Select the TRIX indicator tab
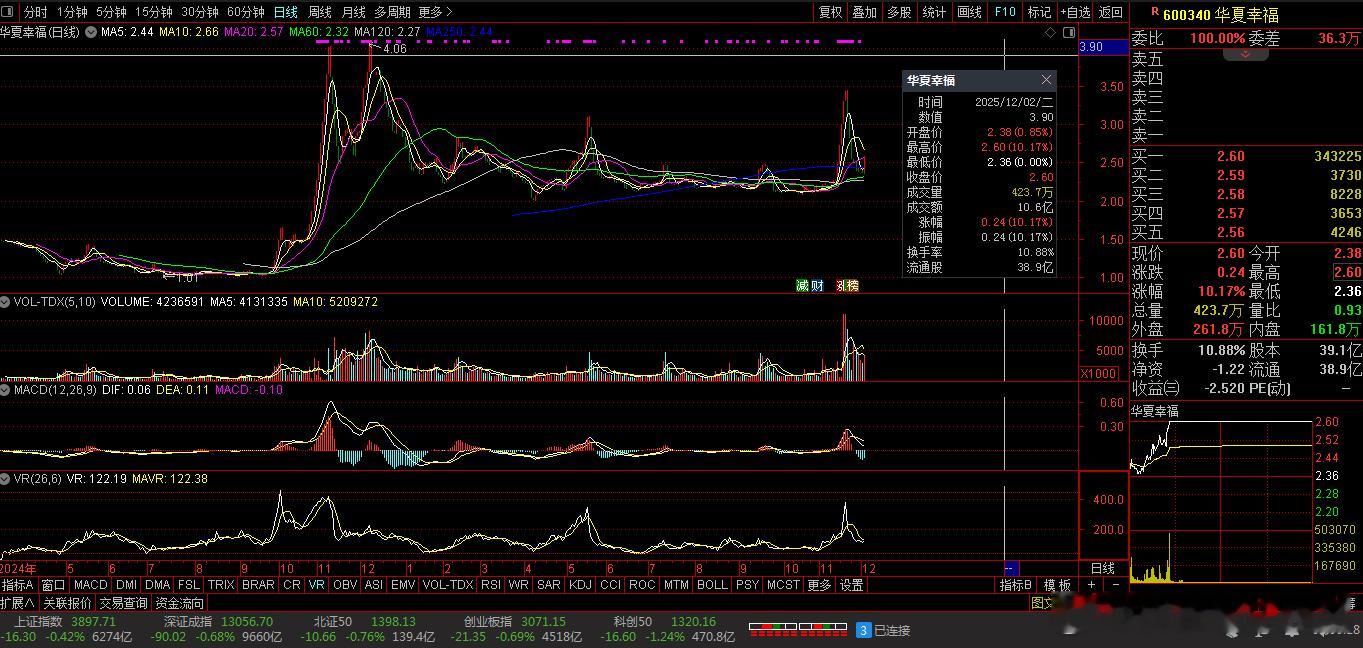Screen dimensions: 1363x648 pos(221,585)
